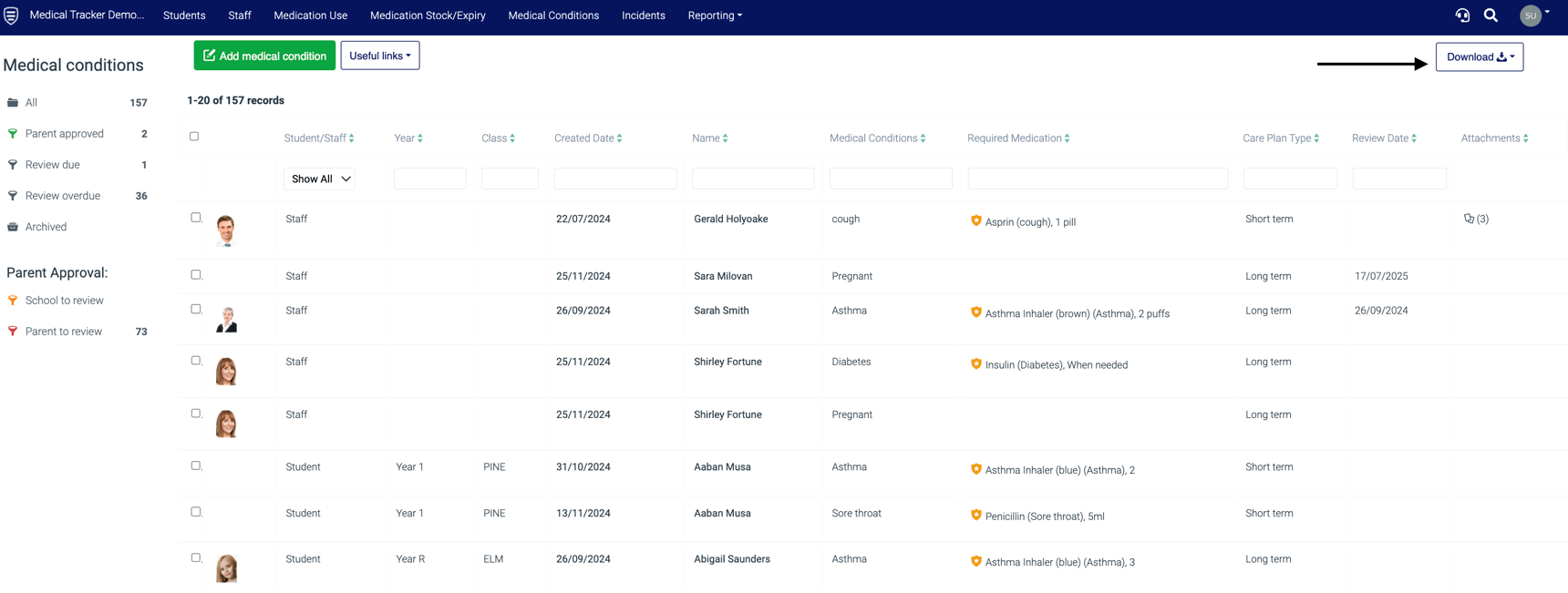Open Medical Tracker Demo home link

click(87, 15)
